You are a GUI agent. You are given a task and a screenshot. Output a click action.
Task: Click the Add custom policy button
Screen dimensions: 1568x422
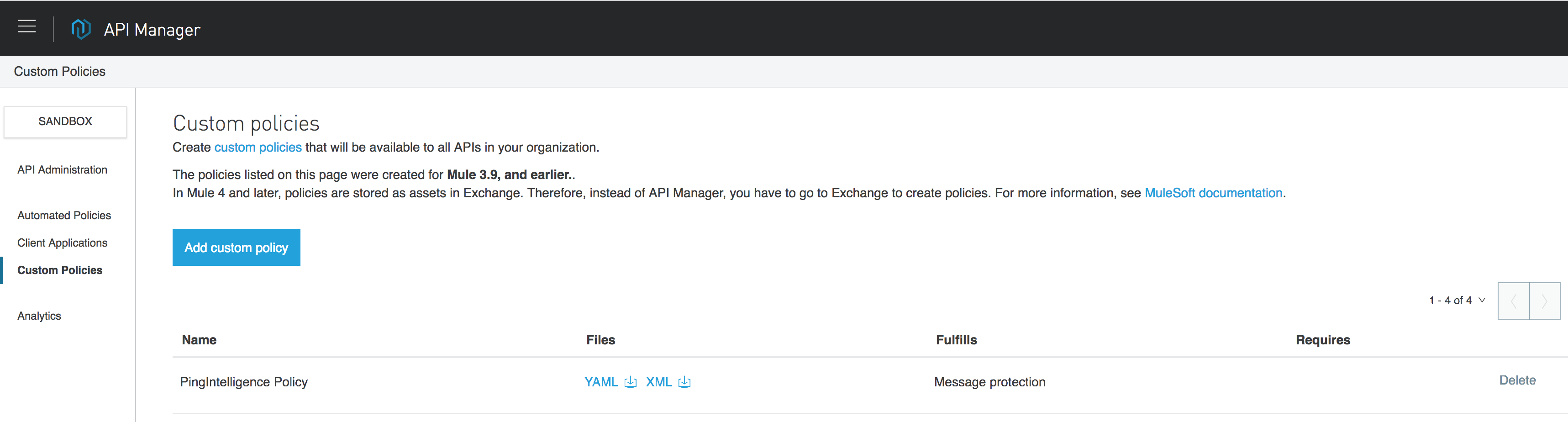pos(236,248)
